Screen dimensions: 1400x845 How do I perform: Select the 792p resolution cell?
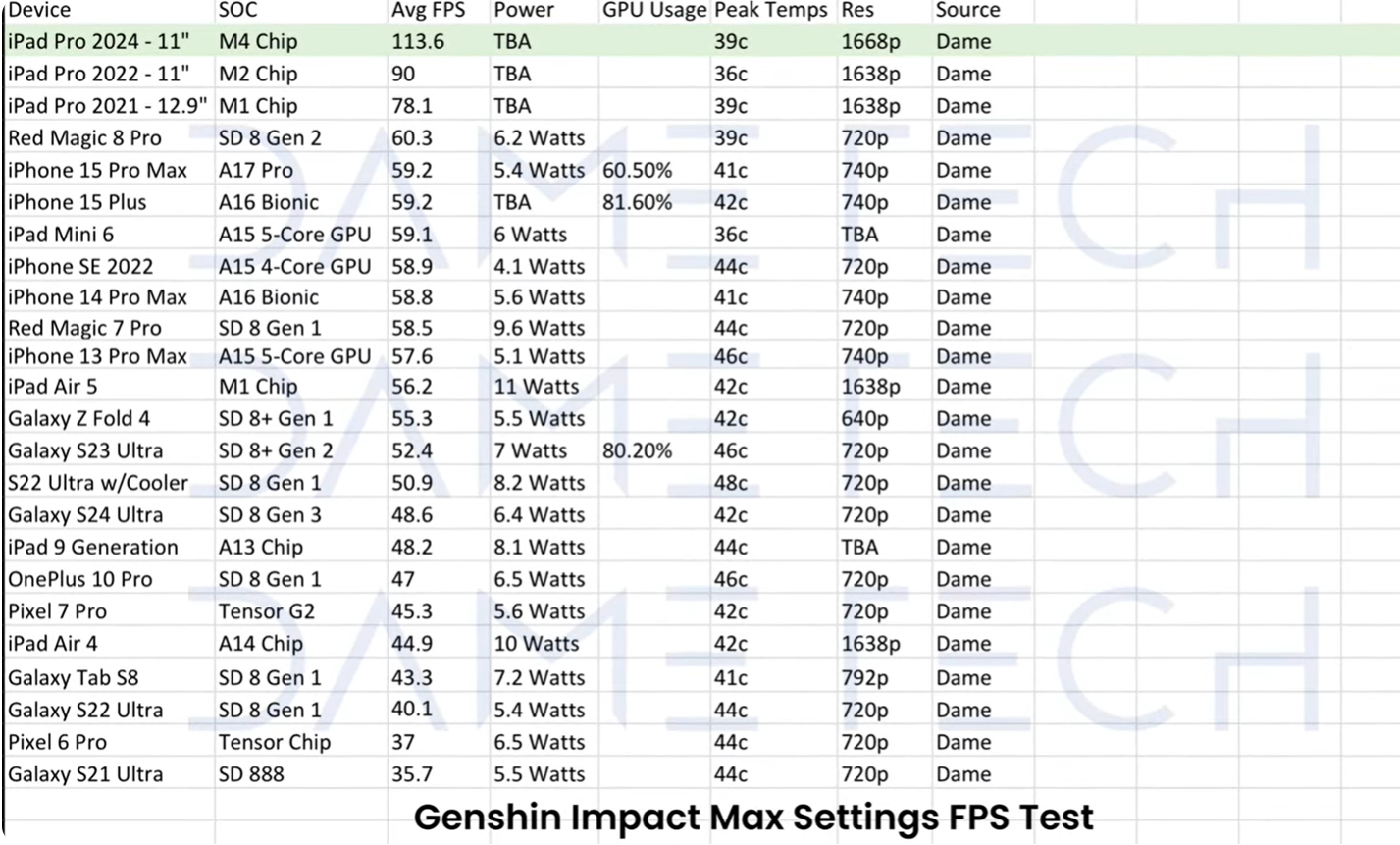(864, 678)
